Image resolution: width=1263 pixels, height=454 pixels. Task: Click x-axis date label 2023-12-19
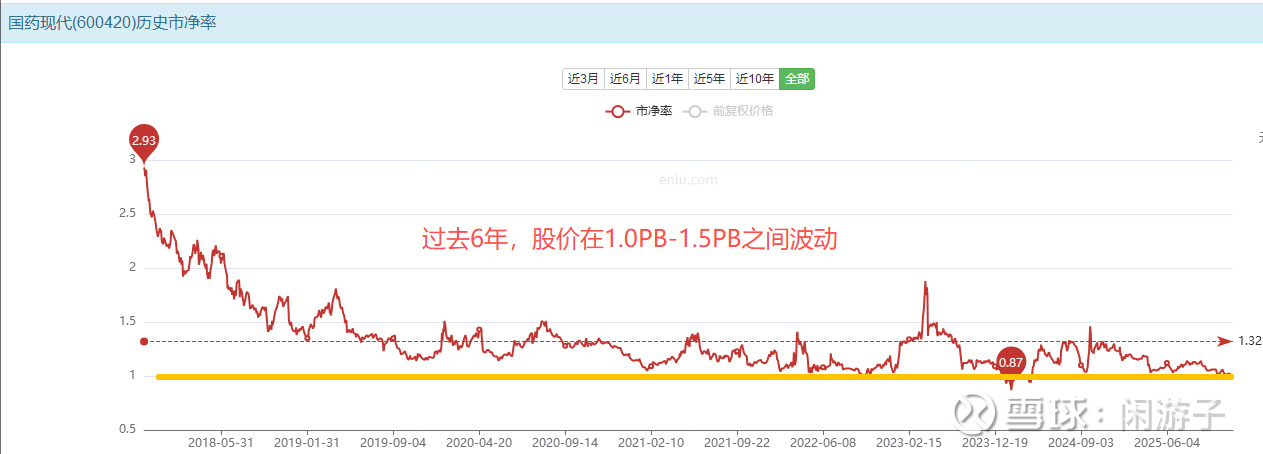coord(995,441)
